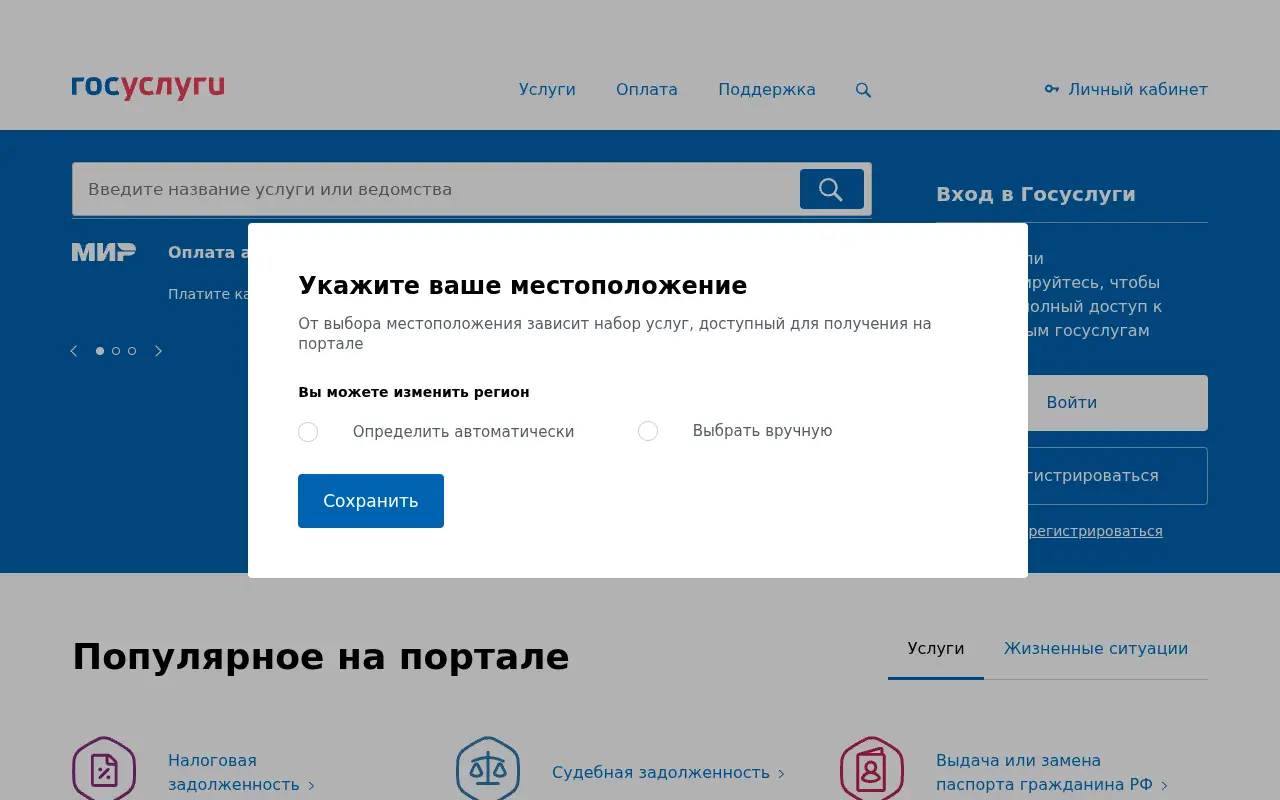Click the Вы можете изменить регион label
The width and height of the screenshot is (1280, 800).
414,392
